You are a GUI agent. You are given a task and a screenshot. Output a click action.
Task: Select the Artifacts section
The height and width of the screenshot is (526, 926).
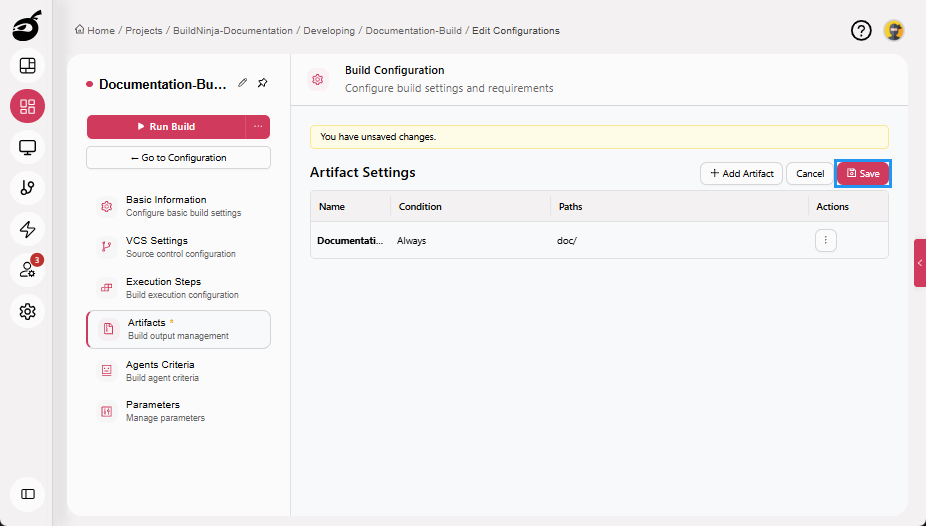[x=178, y=329]
